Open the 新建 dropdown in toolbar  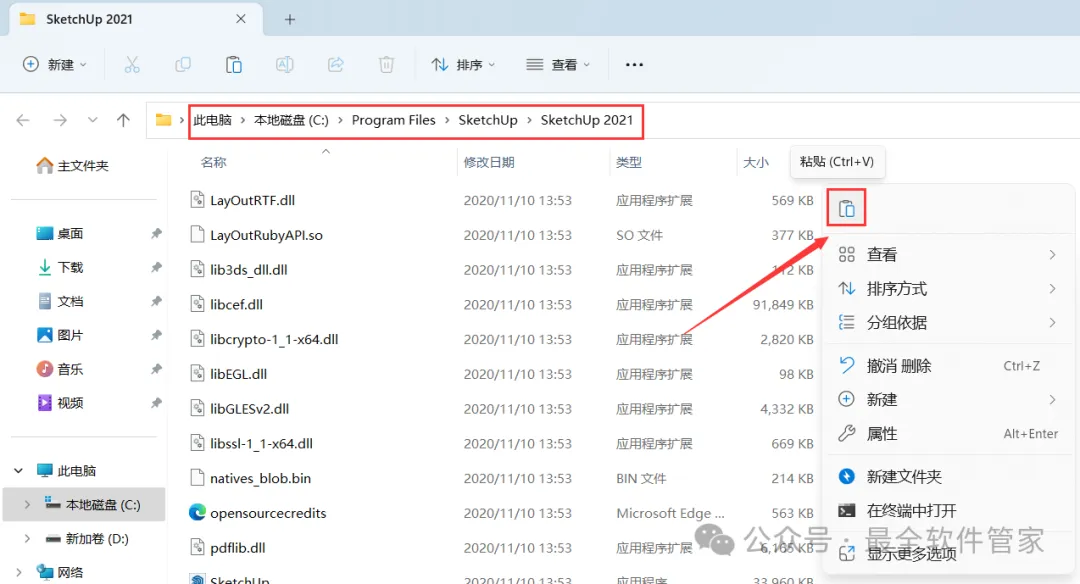click(x=54, y=65)
